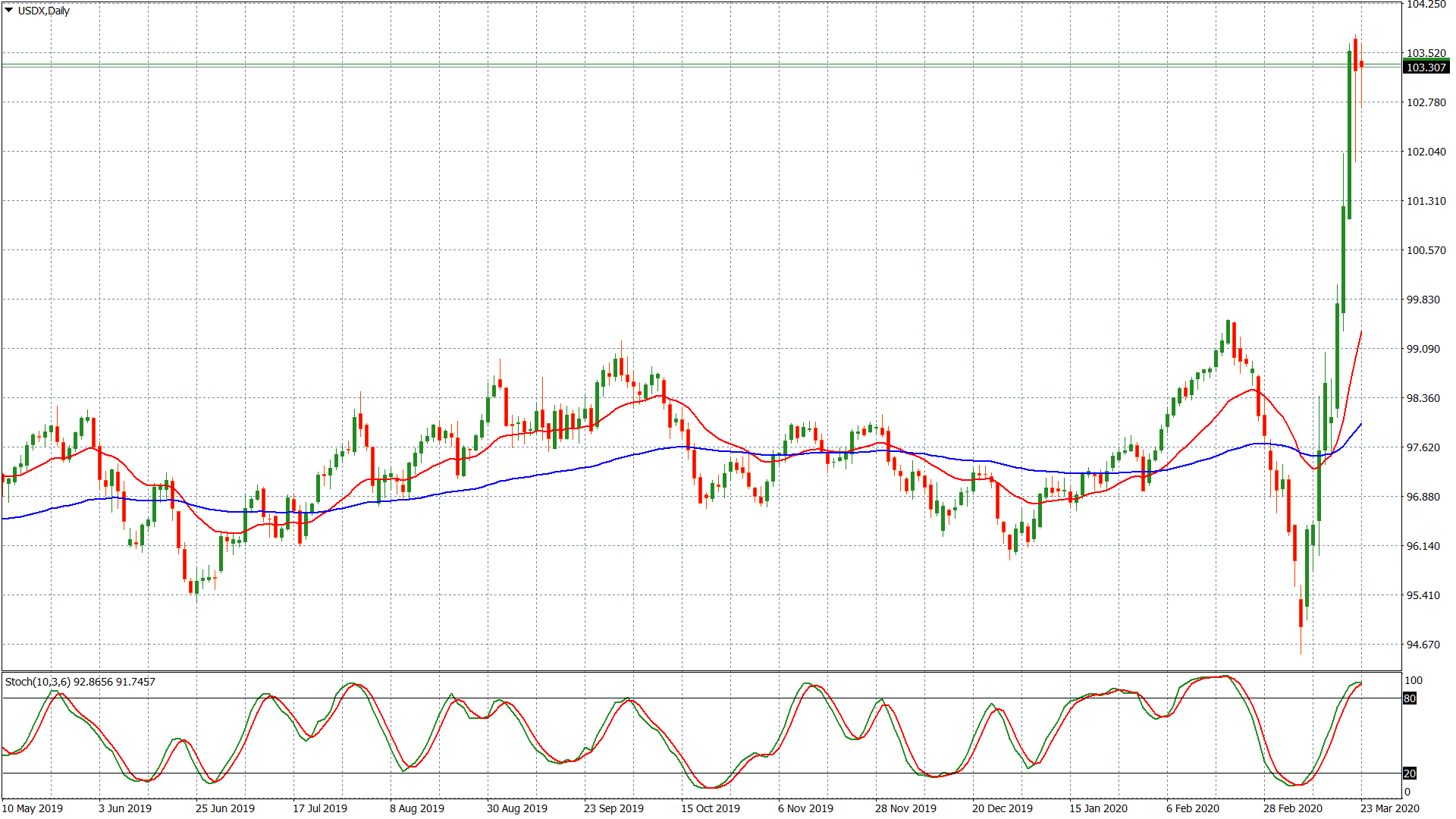Select date label 3 Jun 2019

click(125, 808)
